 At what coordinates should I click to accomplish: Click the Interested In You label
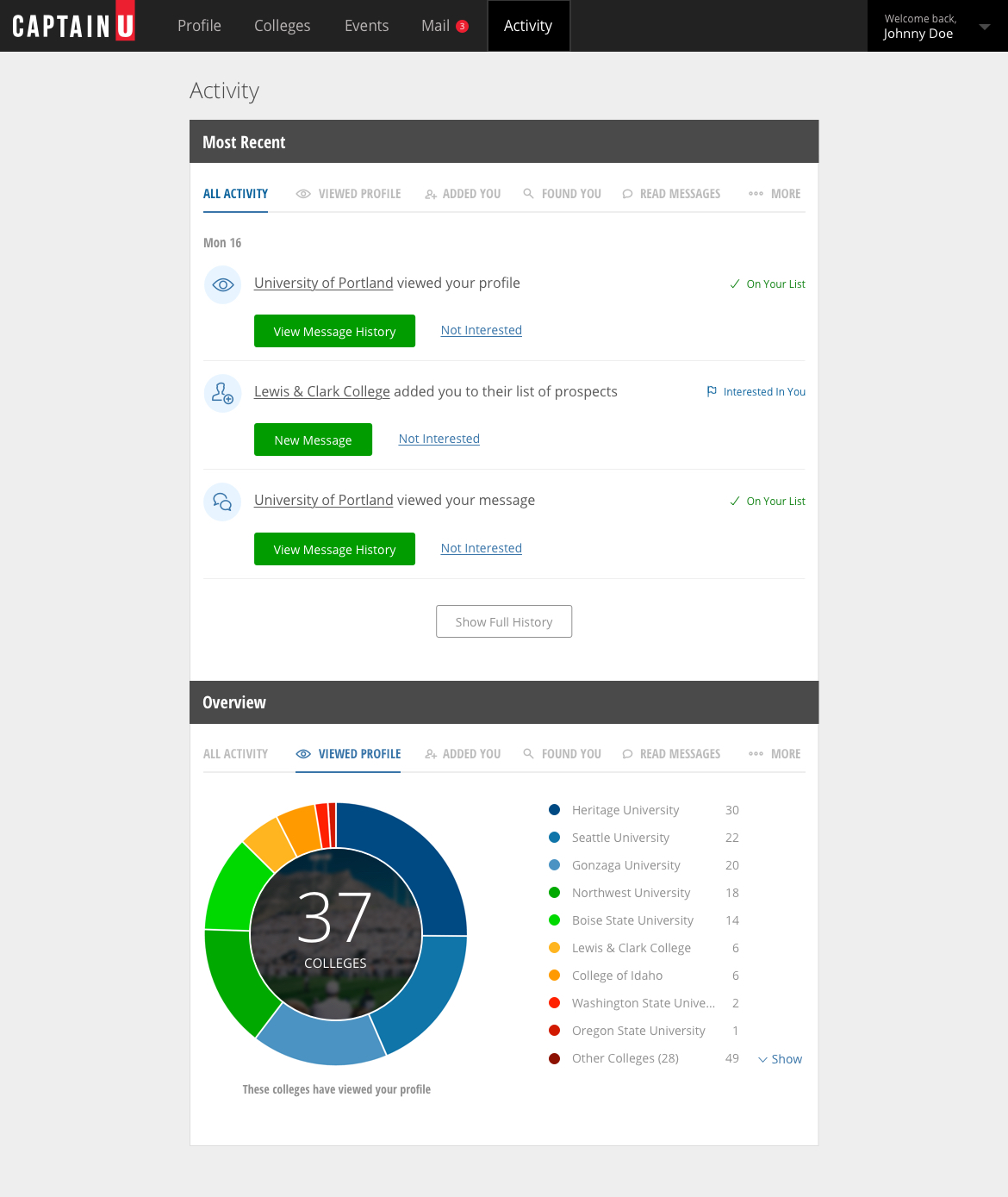(764, 391)
